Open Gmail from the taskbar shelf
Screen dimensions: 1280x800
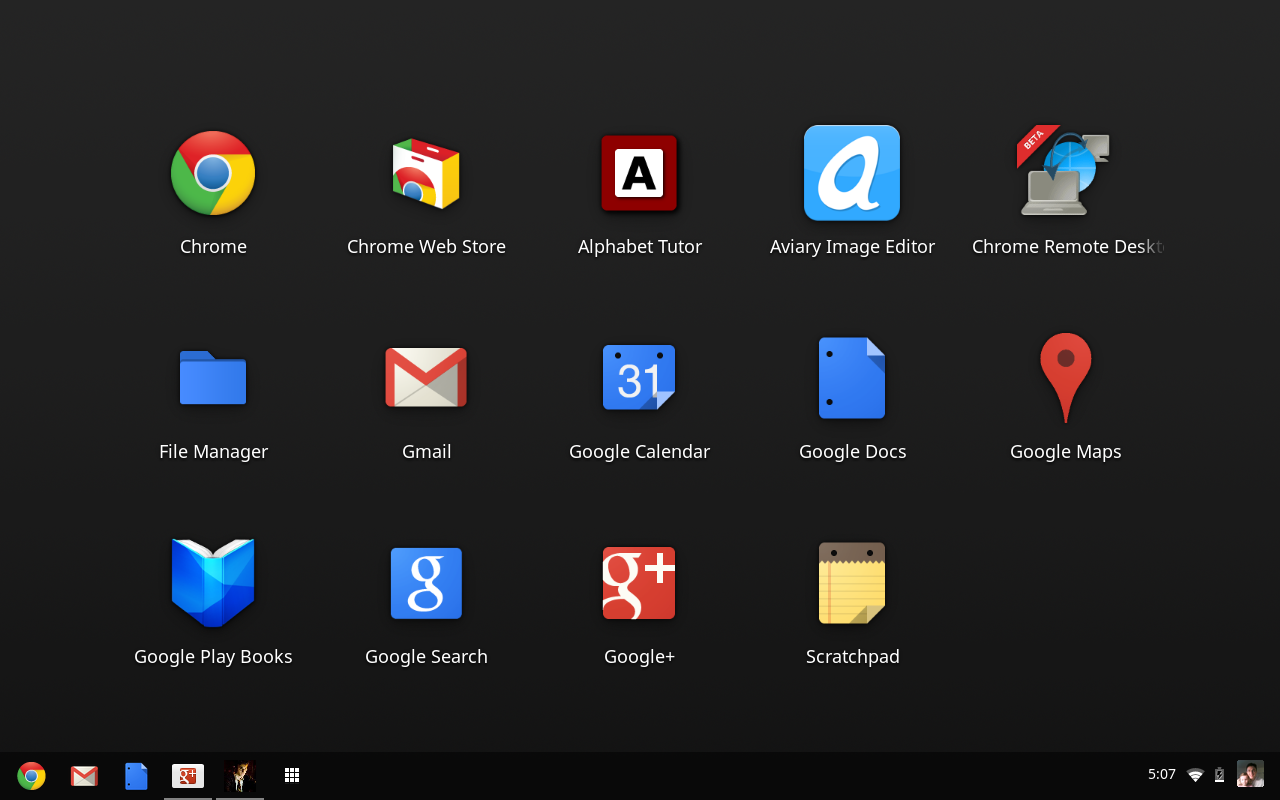coord(84,775)
